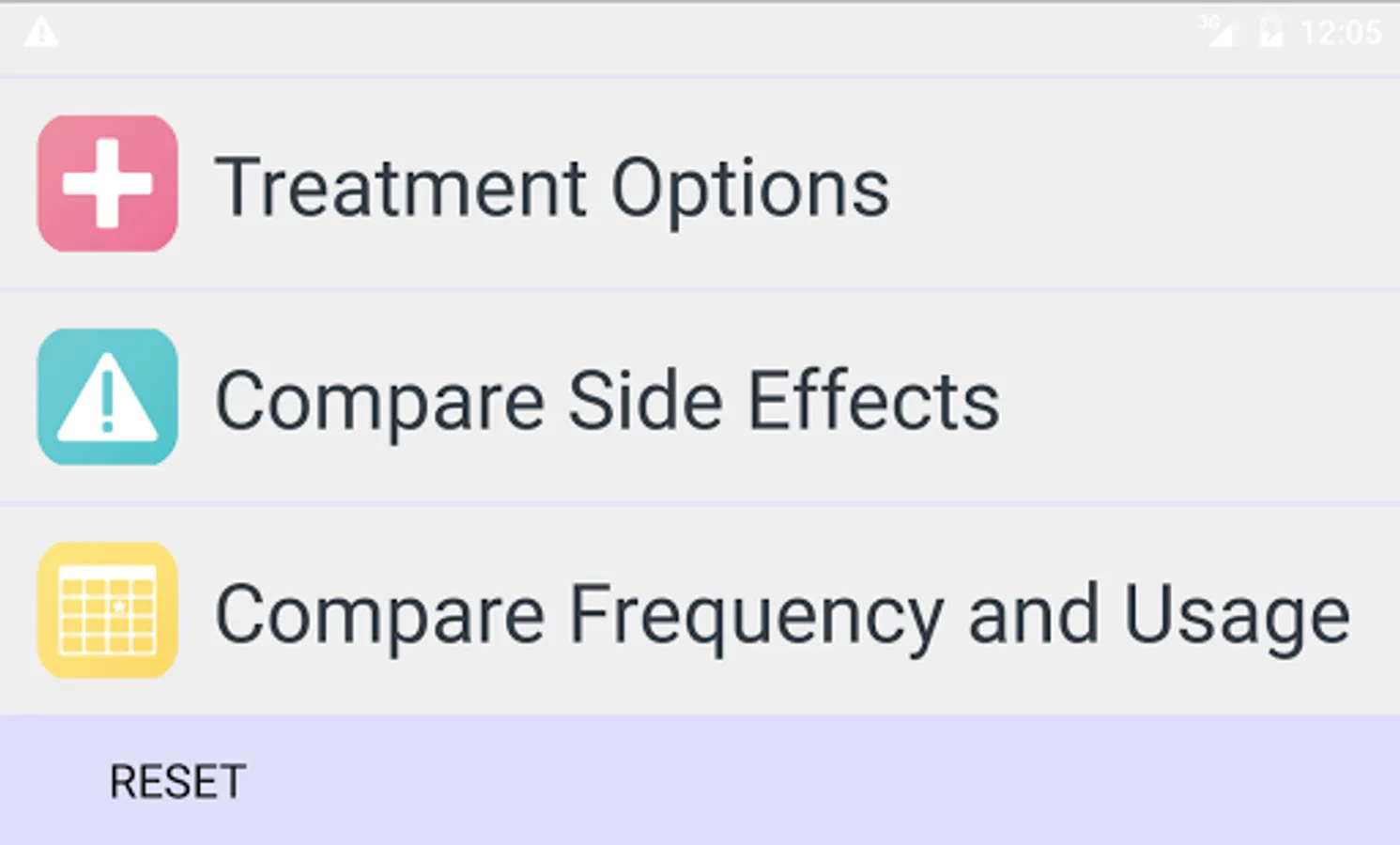Click the word "Frequency" in third row

click(757, 617)
